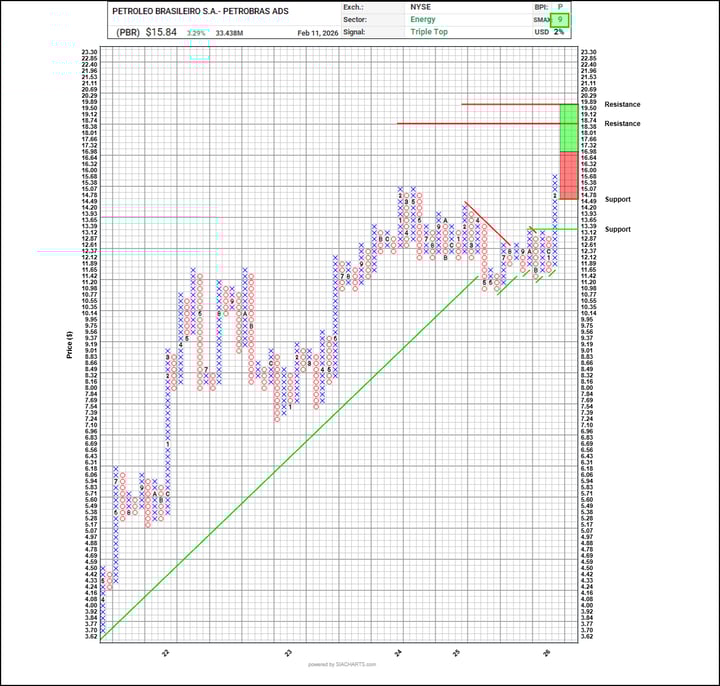720x686 pixels.
Task: Open the Energy sector link
Action: coord(423,19)
